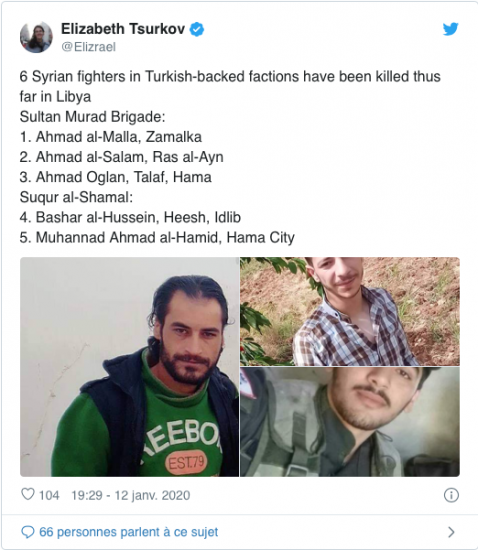
Task: Click the speech bubble reply icon
Action: coord(28,532)
